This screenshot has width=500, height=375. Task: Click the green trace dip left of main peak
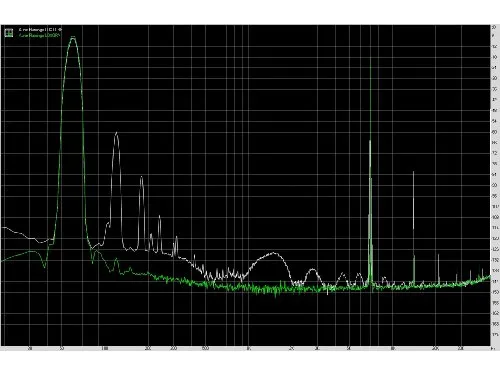click(x=45, y=266)
